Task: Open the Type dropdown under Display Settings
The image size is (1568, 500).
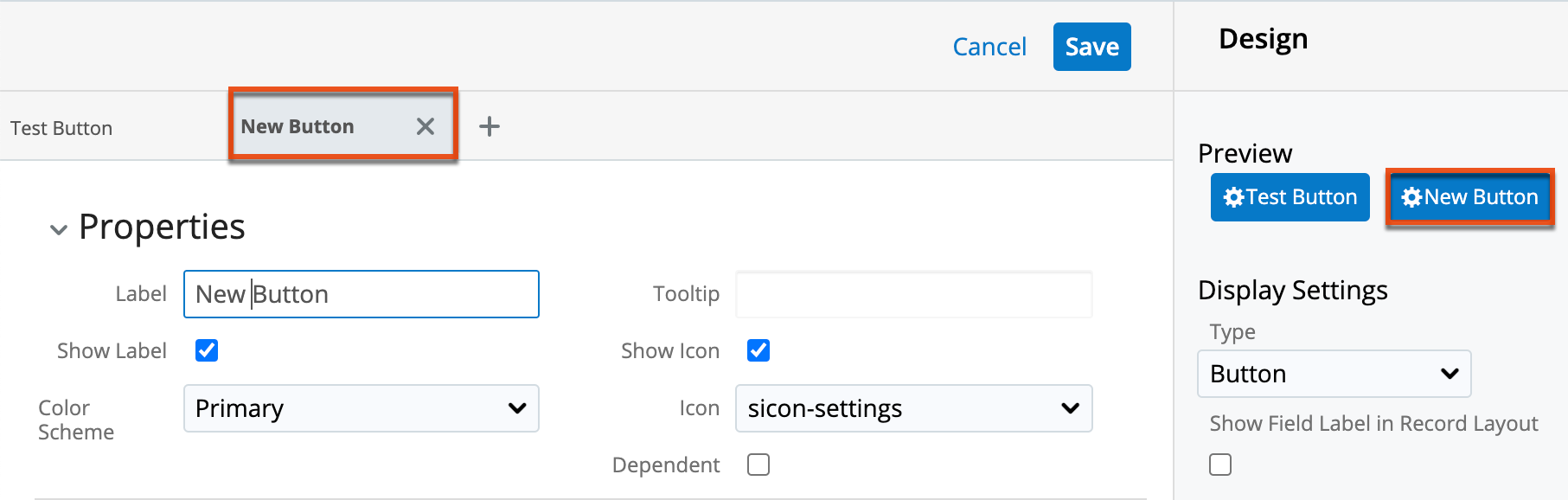Action: pos(1333,374)
